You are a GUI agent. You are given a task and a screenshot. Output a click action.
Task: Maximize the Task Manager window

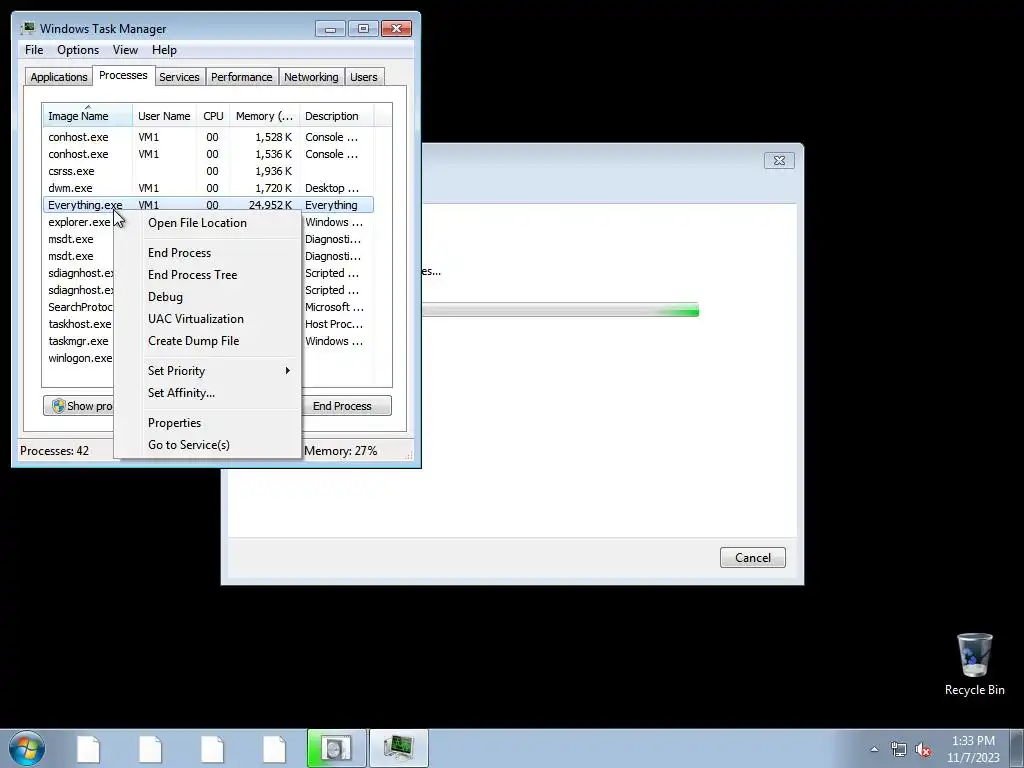(363, 29)
